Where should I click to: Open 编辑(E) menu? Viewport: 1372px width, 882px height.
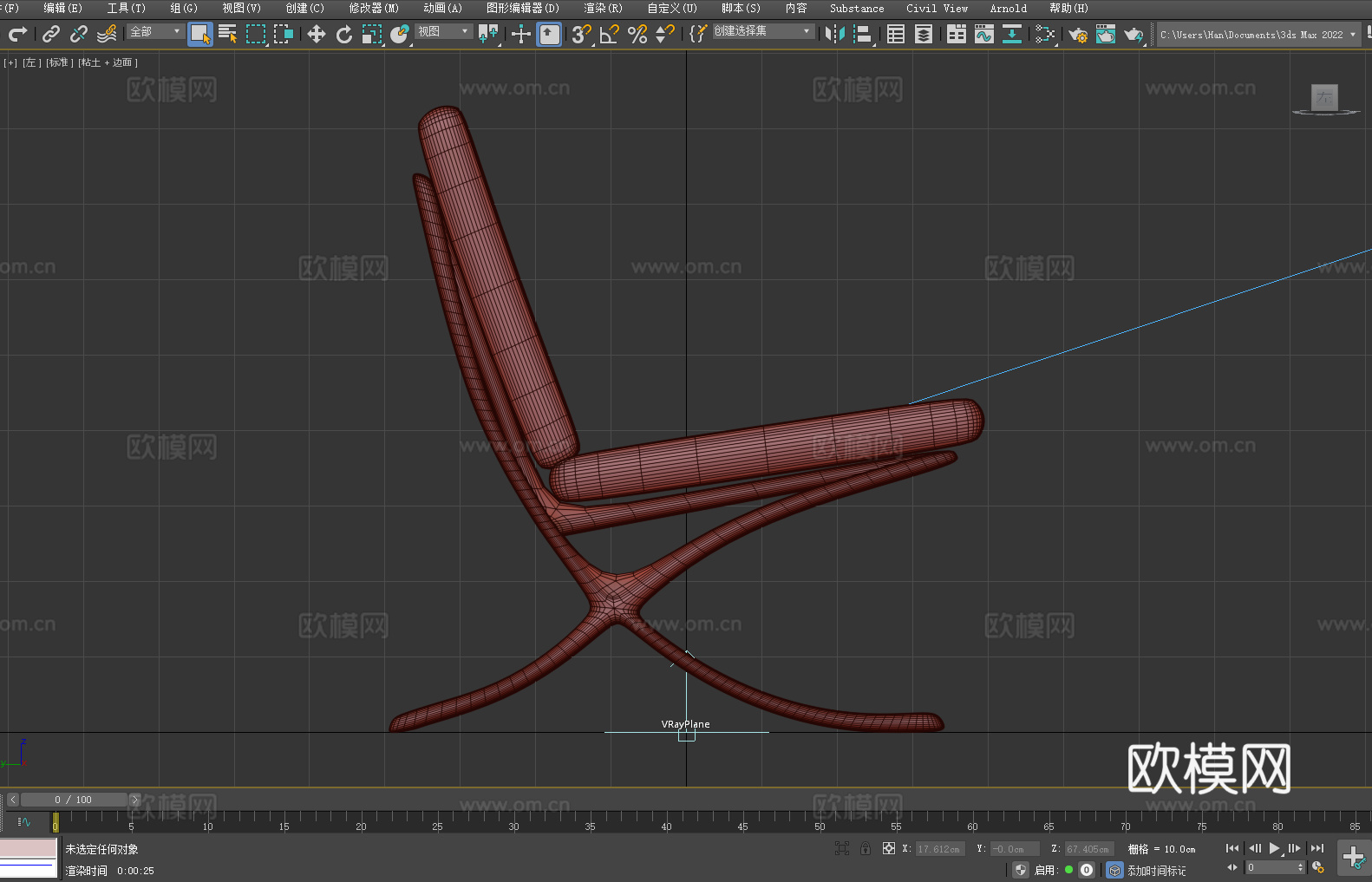point(63,8)
